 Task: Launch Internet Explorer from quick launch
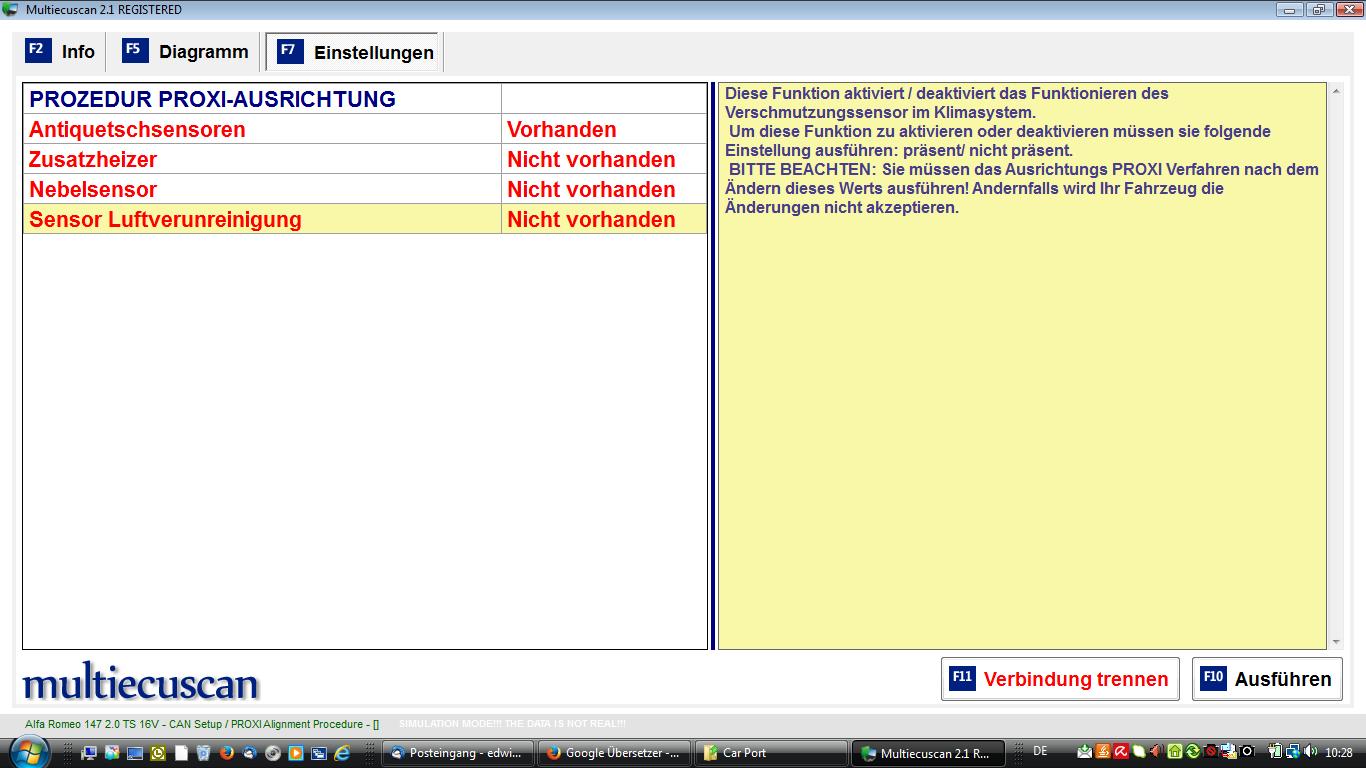pyautogui.click(x=342, y=753)
